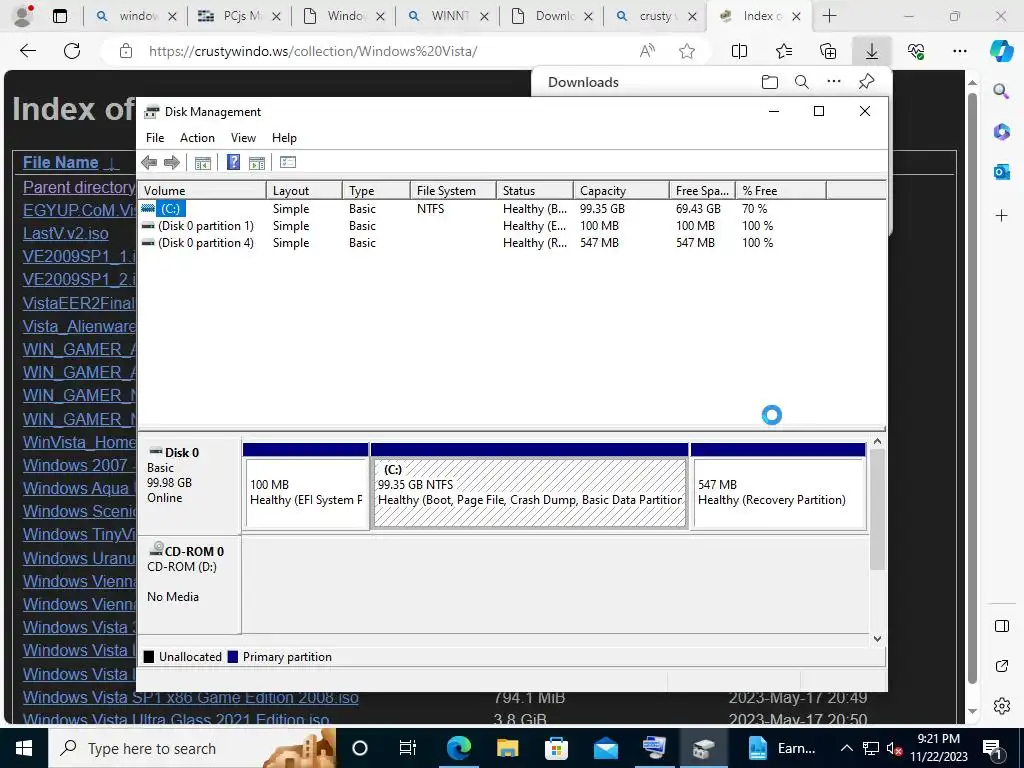Image resolution: width=1024 pixels, height=768 pixels.
Task: Click the Disk 0 label box
Action: tap(189, 487)
